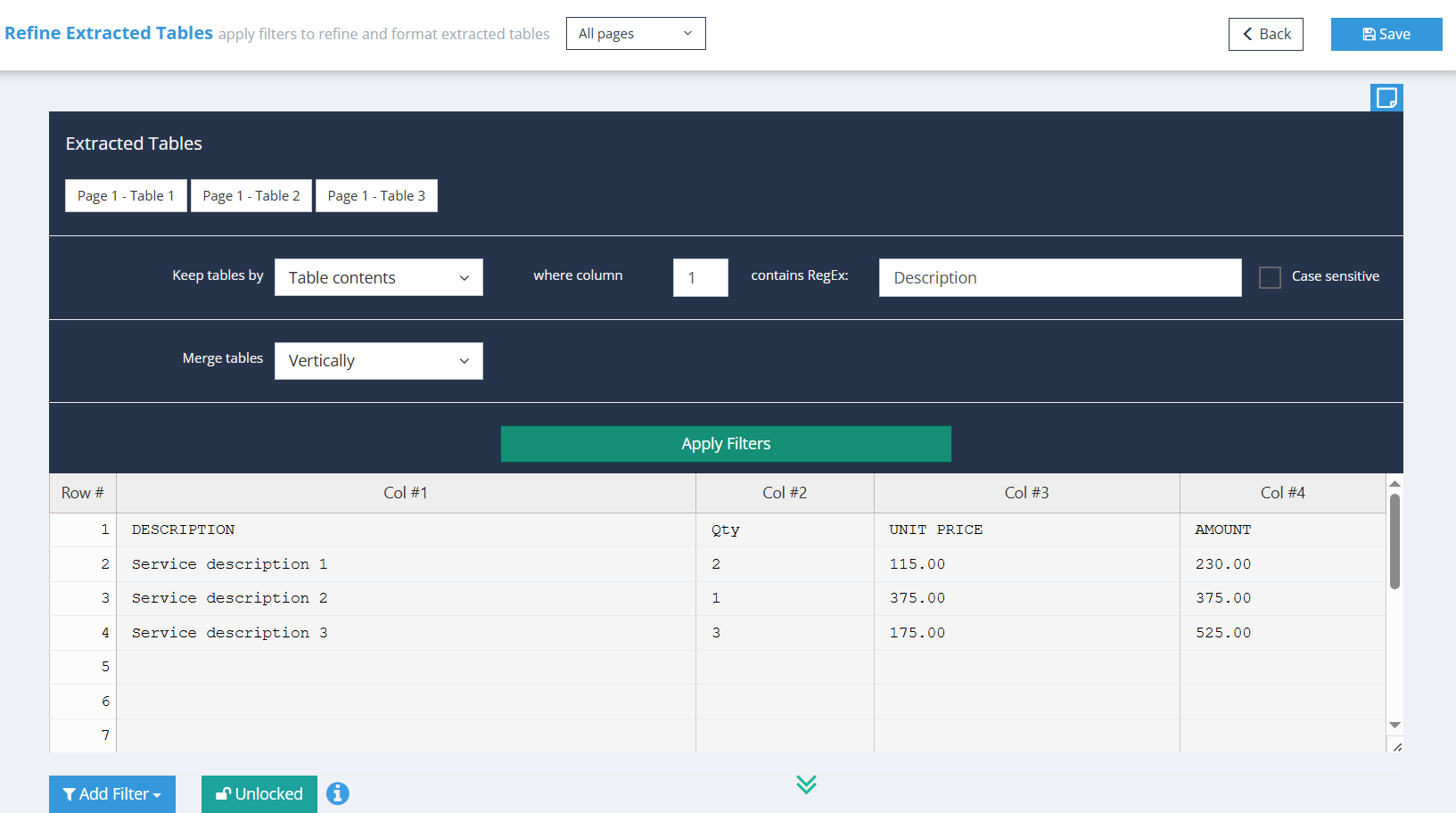Toggle the Unlocked state to locked
Viewport: 1456px width, 813px height.
pos(259,793)
